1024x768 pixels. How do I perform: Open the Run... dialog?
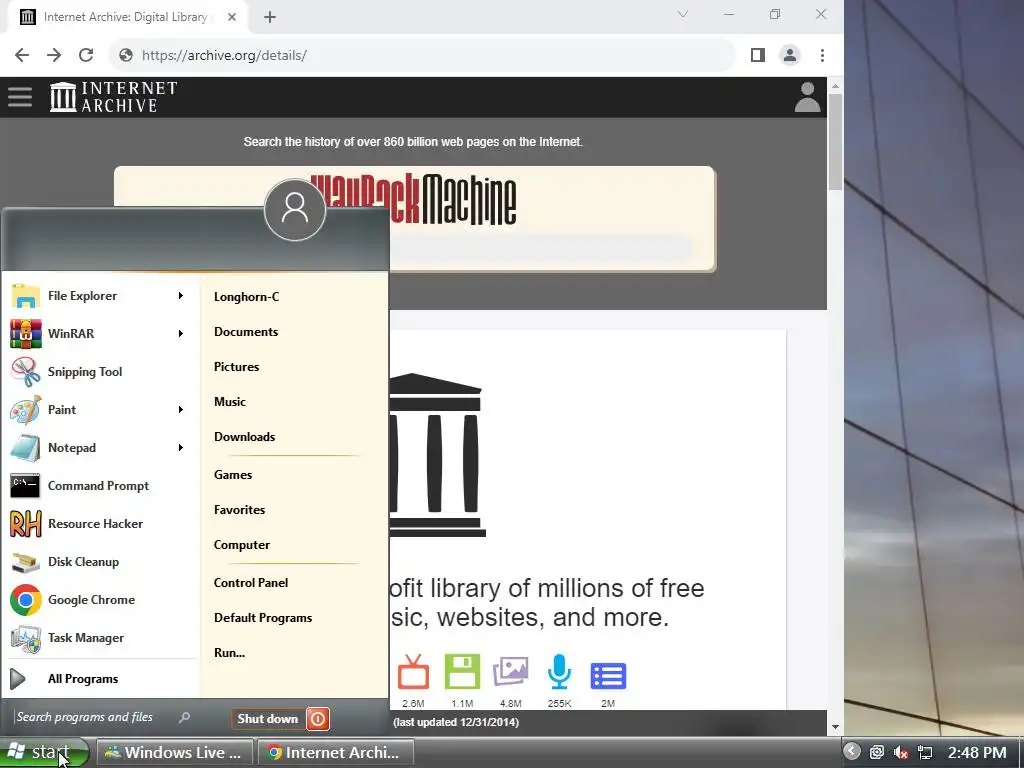click(229, 652)
